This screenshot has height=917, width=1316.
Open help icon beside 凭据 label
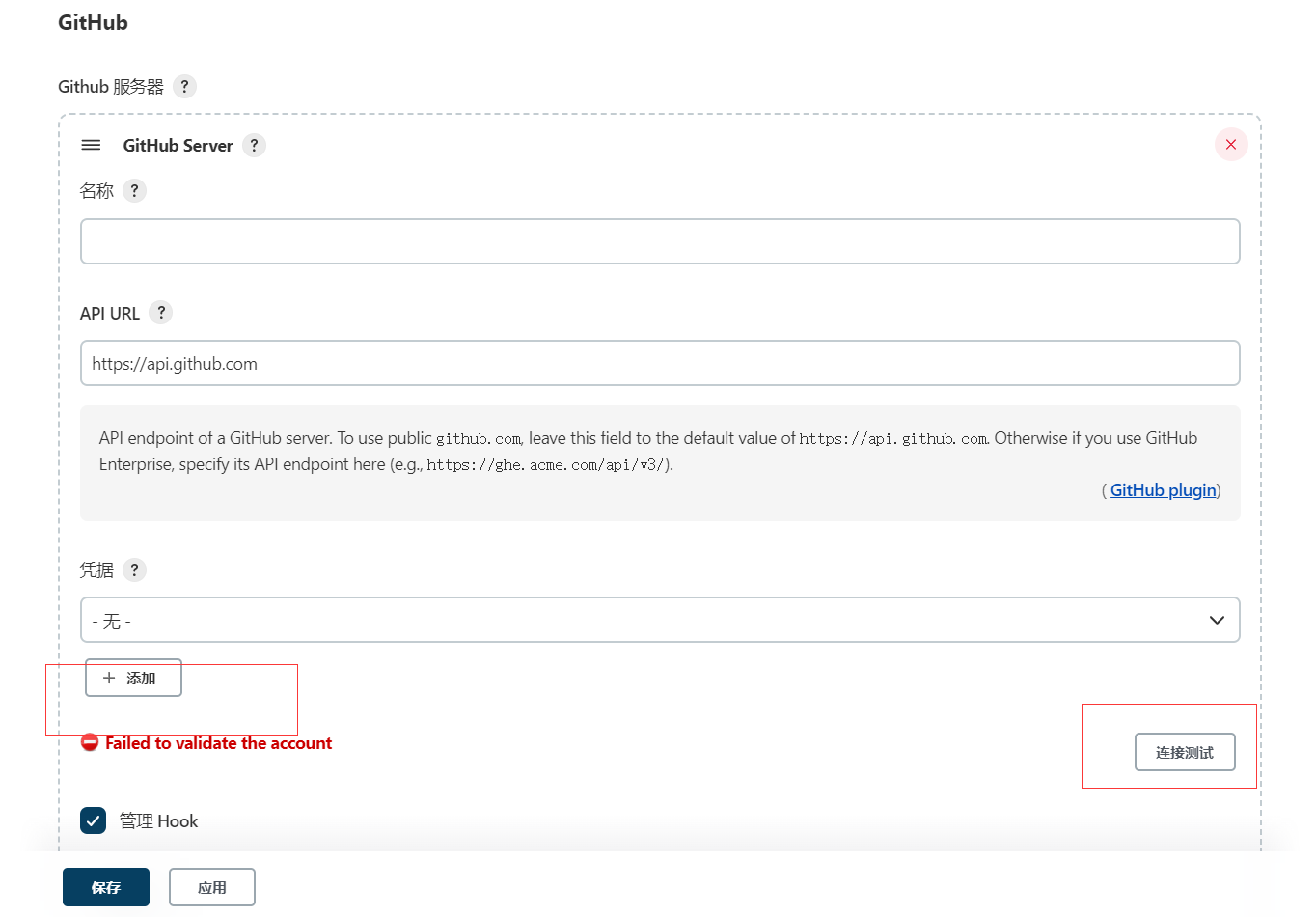pos(135,570)
